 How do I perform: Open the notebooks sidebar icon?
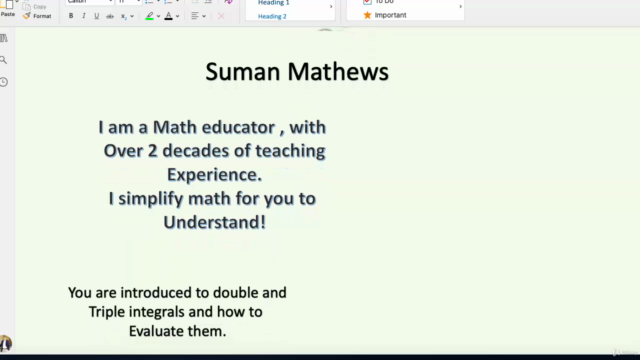[4, 38]
